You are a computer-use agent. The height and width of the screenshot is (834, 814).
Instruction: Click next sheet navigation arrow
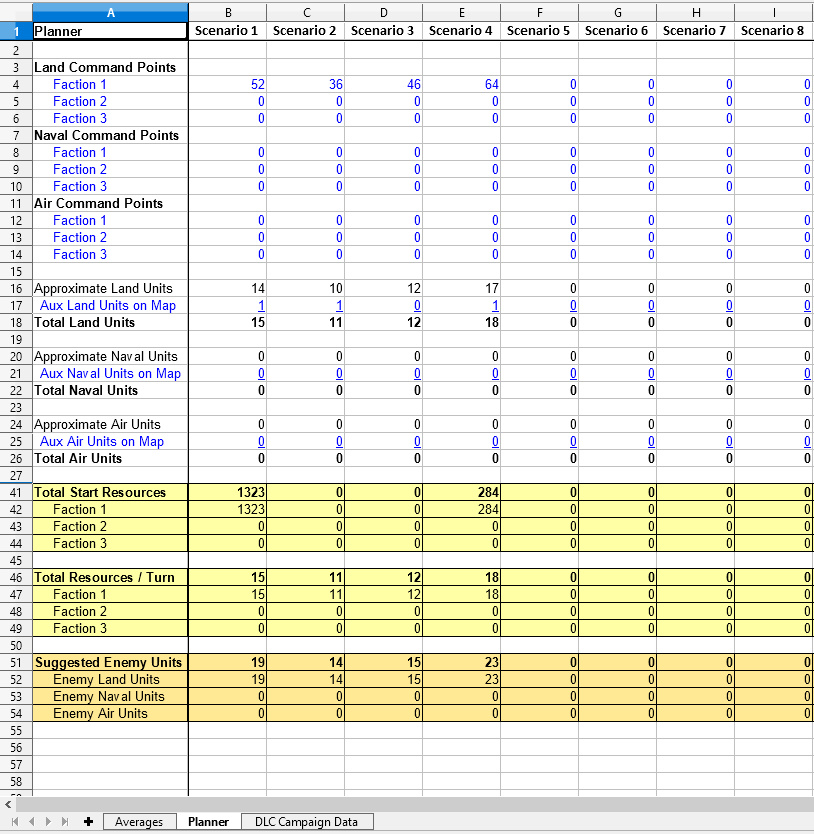pos(46,822)
